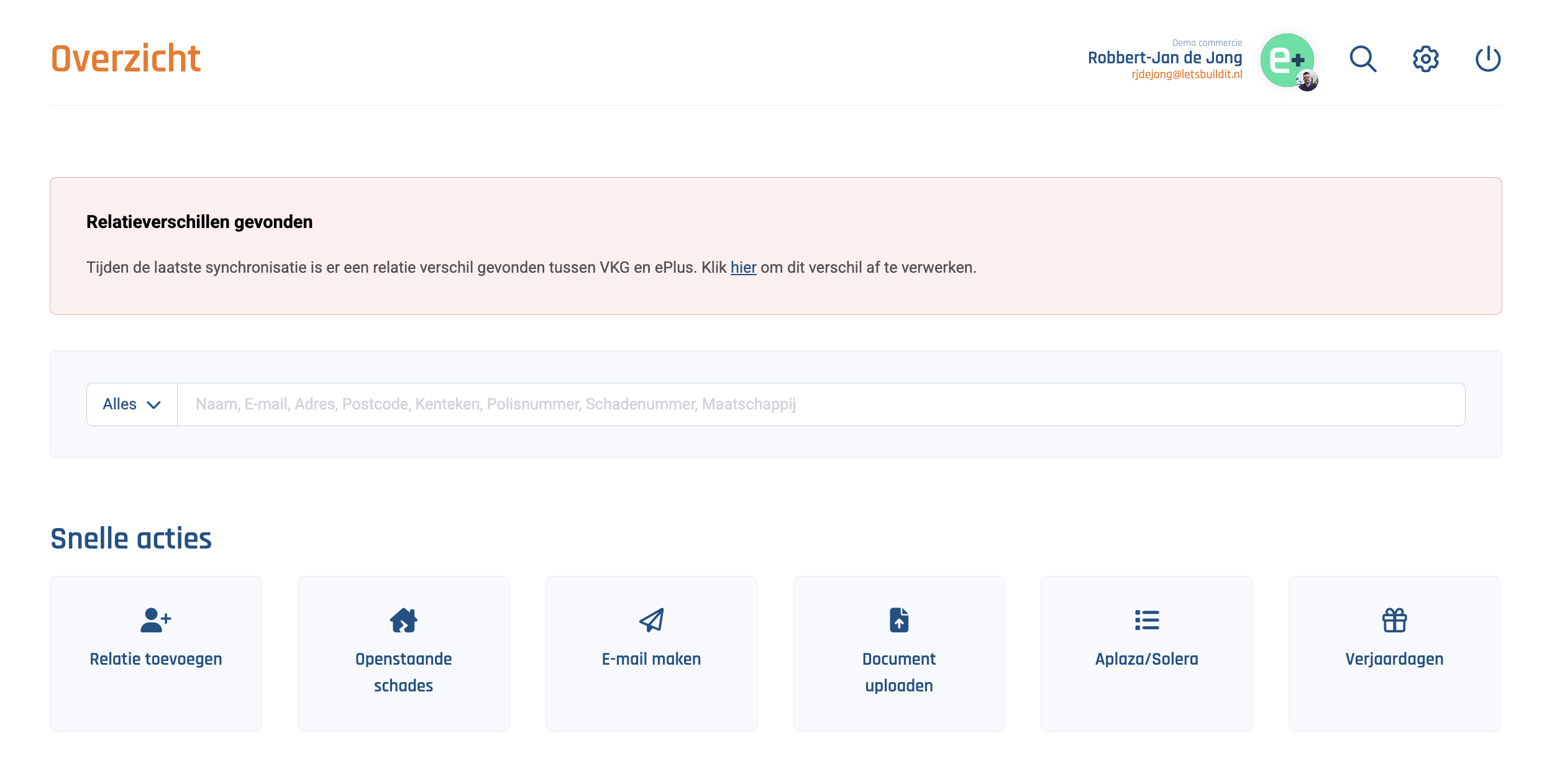Screen dimensions: 1552x784
Task: Click the 'hier' link in warning
Action: (743, 268)
